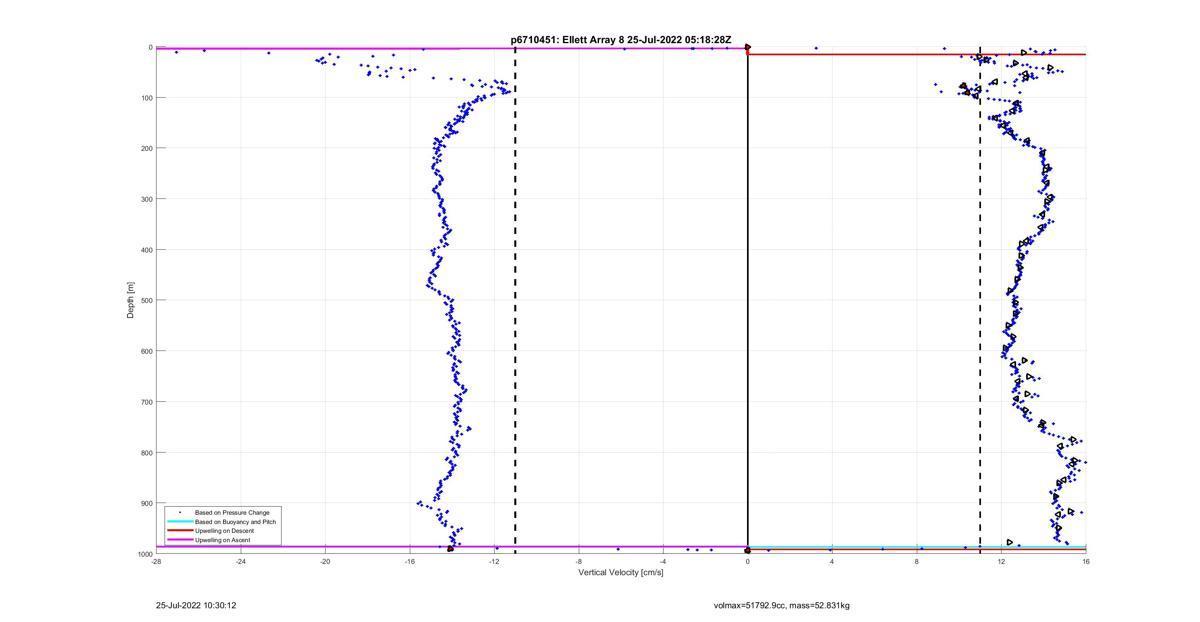The height and width of the screenshot is (622, 1200).
Task: Click legend entry 'Upwelling on Ascent'
Action: (223, 540)
